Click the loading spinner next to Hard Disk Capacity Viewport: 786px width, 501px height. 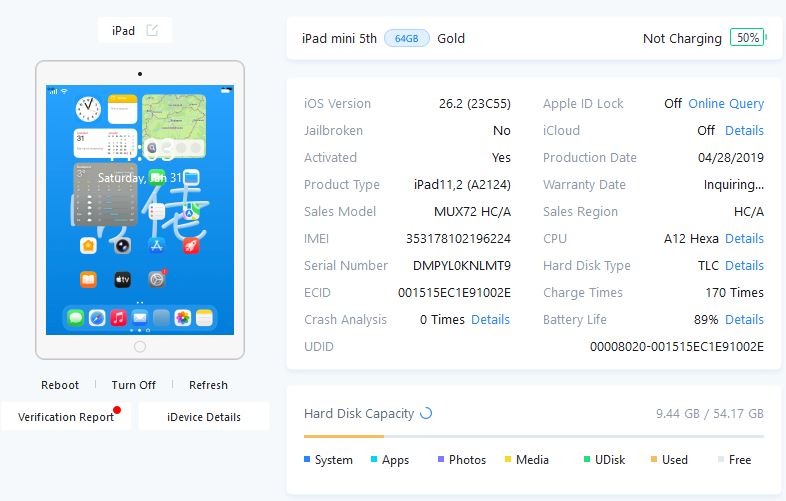point(426,413)
